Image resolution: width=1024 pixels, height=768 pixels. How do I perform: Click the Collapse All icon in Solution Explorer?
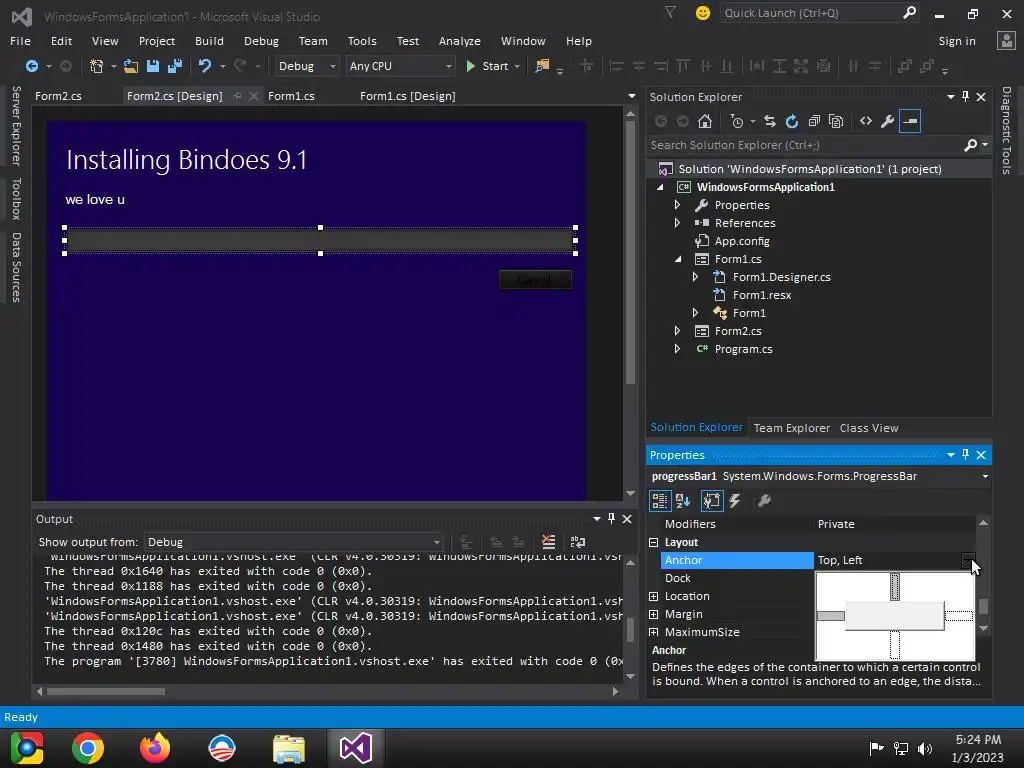tap(814, 121)
